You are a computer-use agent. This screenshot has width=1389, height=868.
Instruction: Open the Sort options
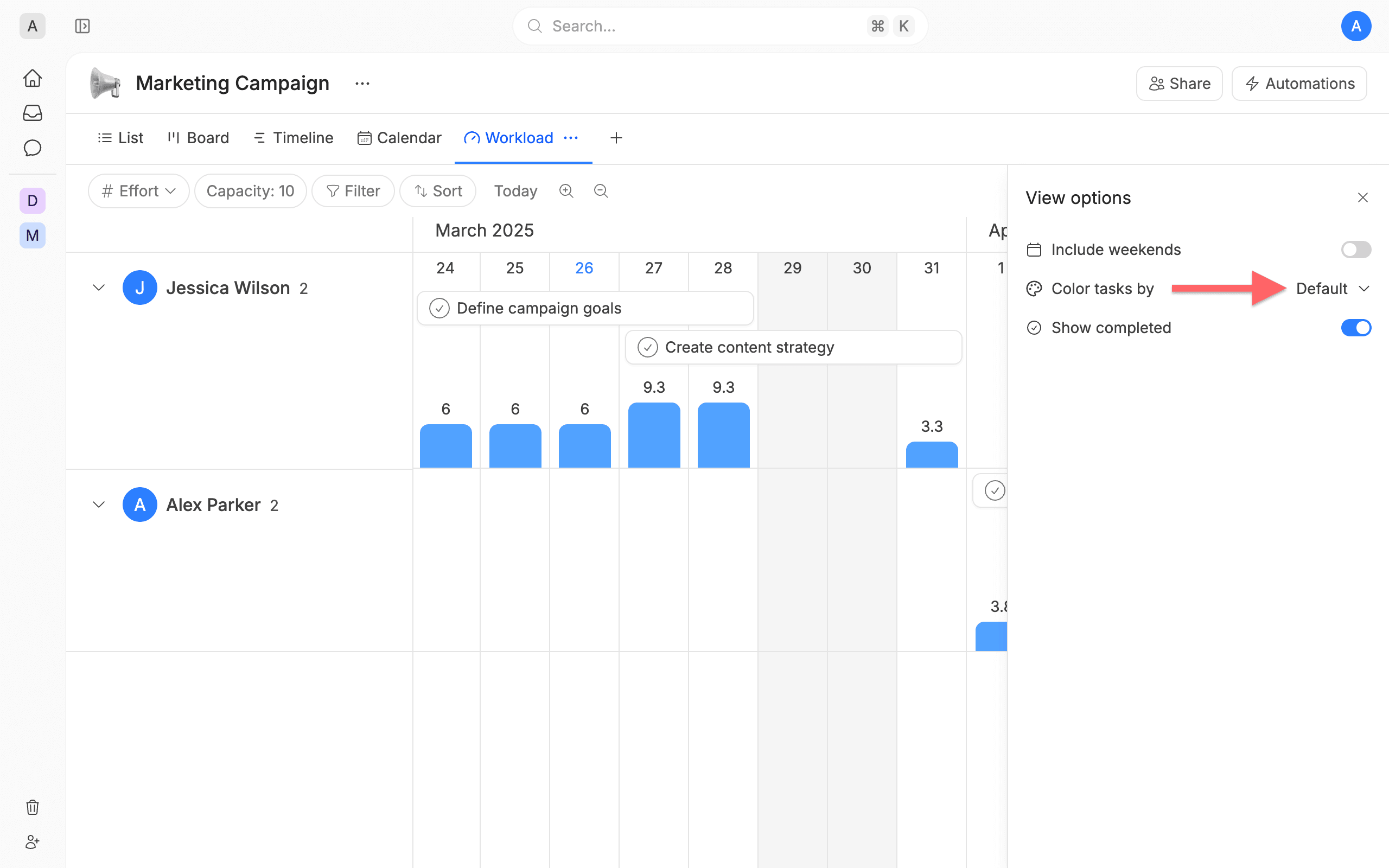(438, 191)
